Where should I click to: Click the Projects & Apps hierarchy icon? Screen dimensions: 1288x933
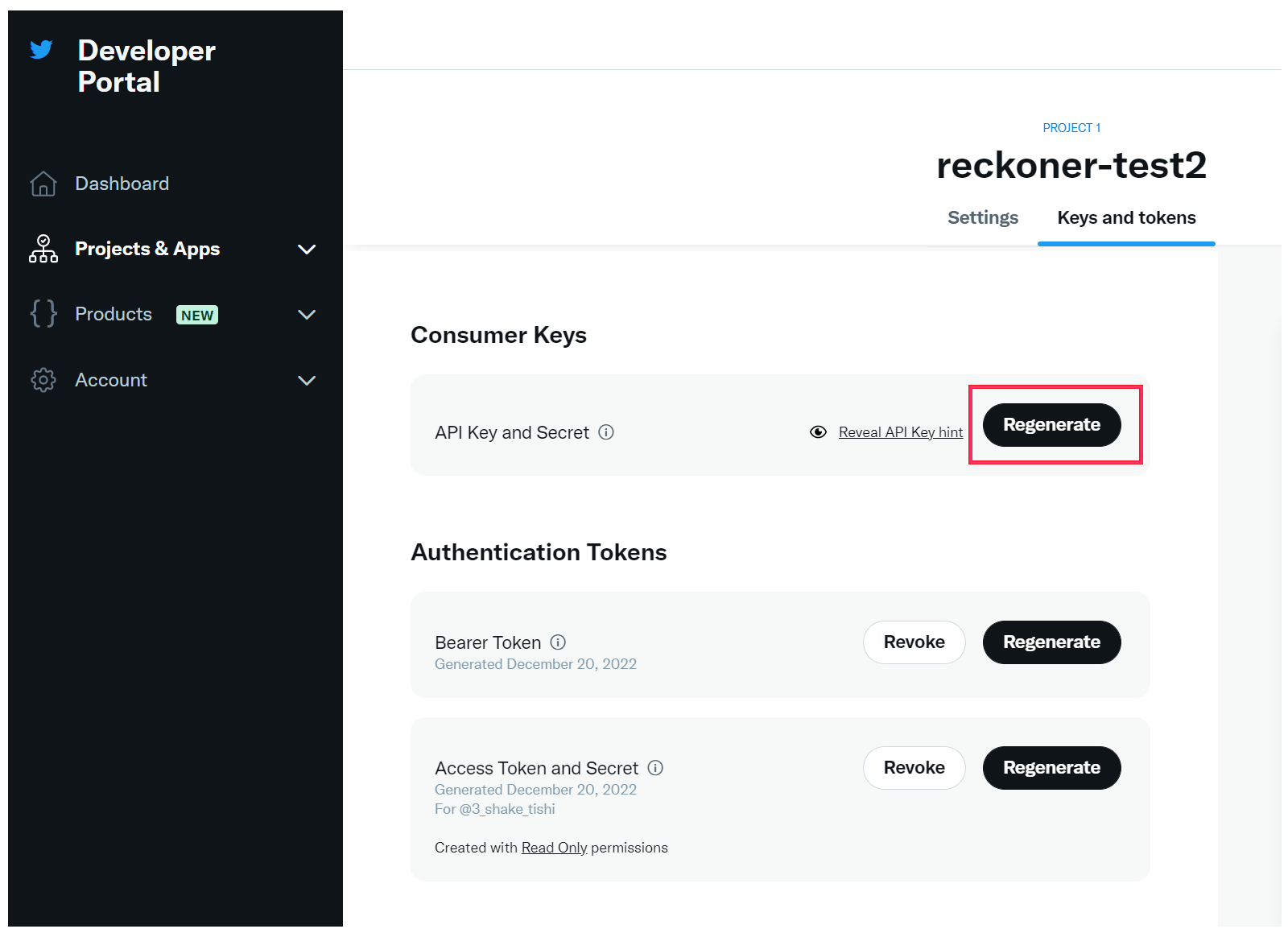[43, 249]
